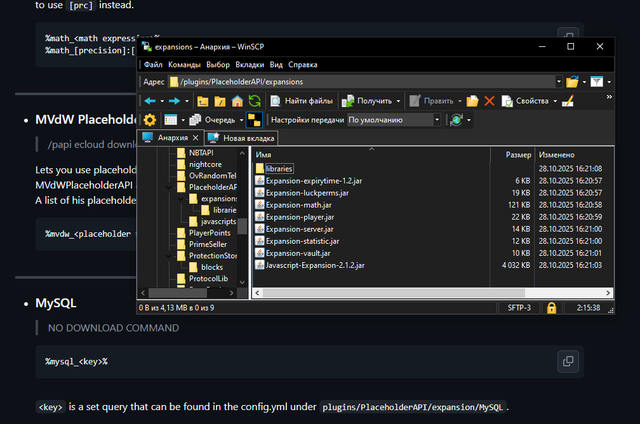Screen dimensions: 640x424
Task: Sort files by the Изменено column
Action: coord(574,155)
